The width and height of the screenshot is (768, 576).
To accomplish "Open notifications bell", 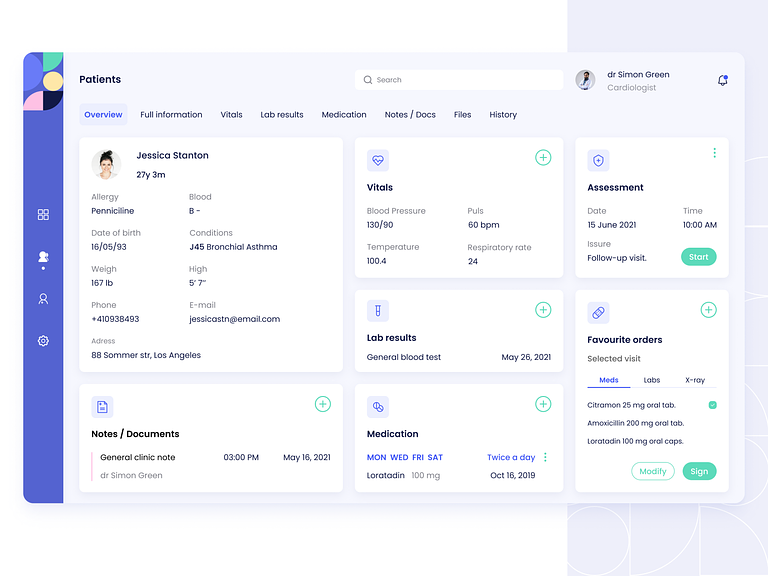I will point(722,80).
